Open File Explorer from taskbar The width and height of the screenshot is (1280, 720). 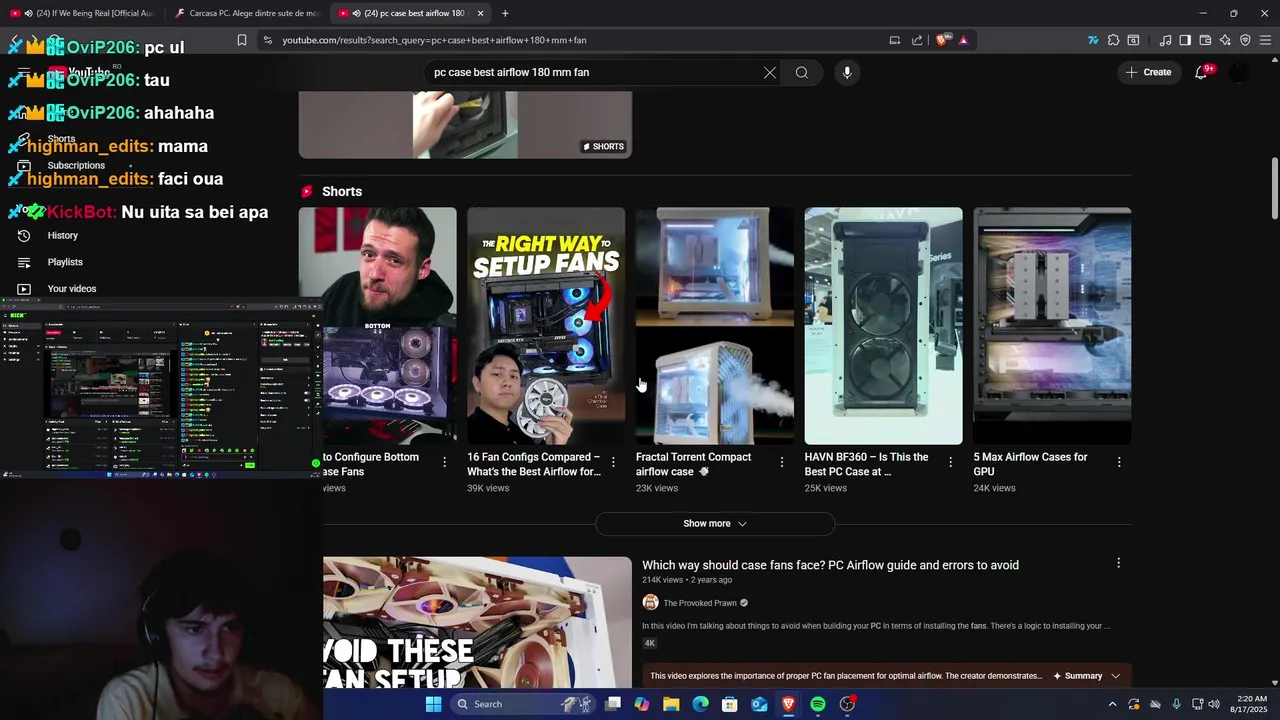click(671, 704)
